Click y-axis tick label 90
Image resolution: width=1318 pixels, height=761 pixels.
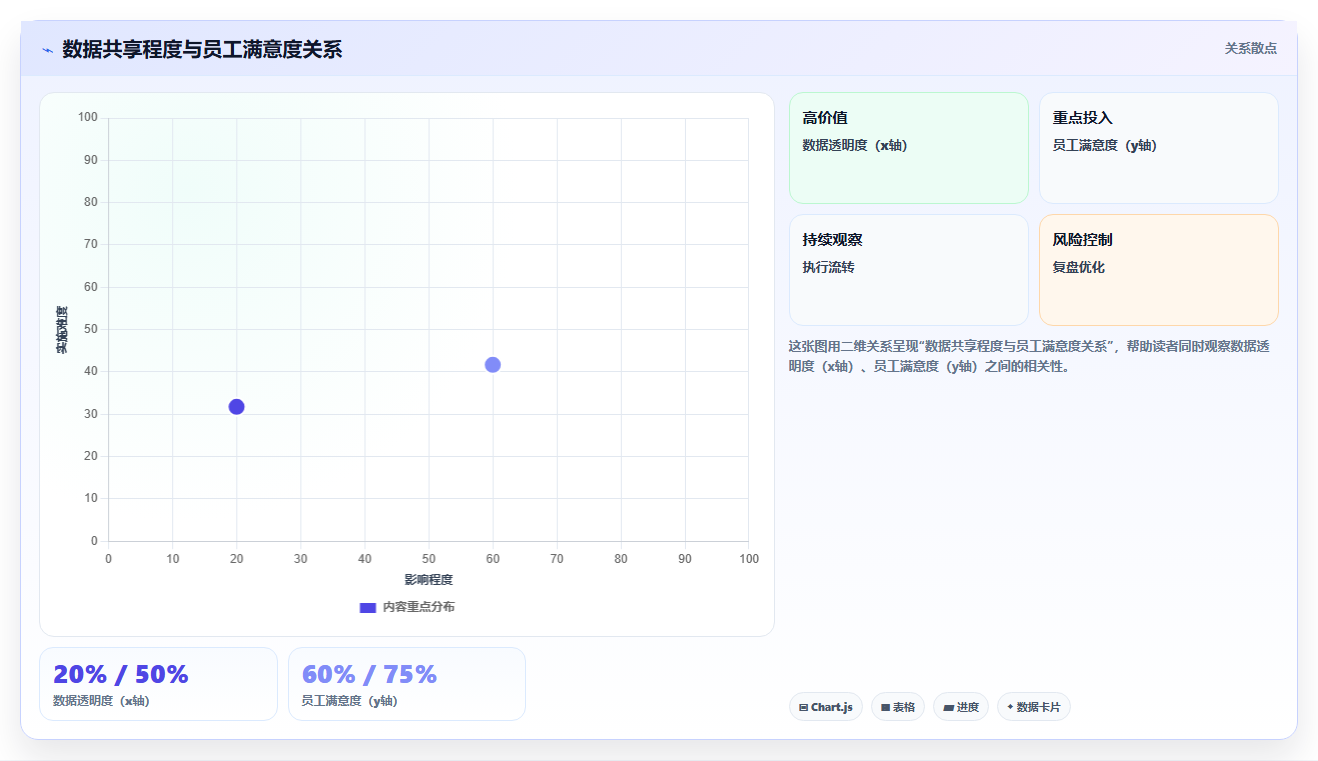pos(91,160)
